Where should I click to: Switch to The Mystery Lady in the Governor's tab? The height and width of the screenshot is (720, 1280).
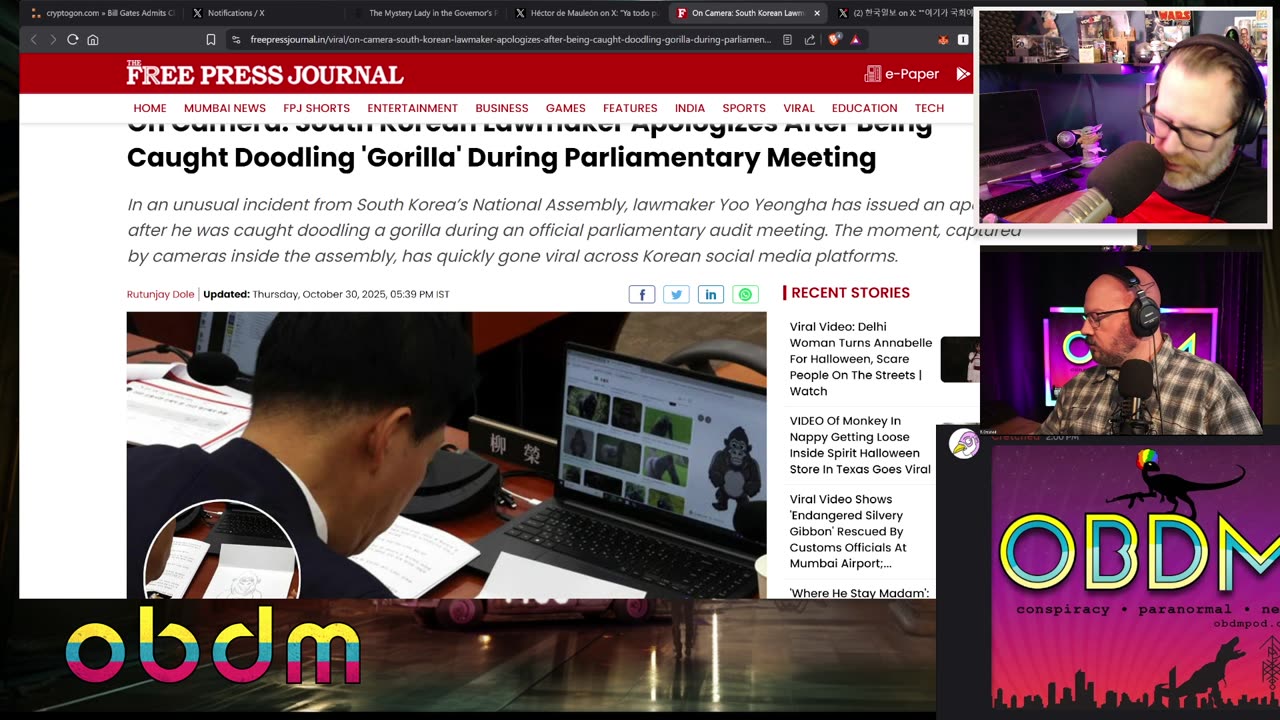pyautogui.click(x=425, y=13)
